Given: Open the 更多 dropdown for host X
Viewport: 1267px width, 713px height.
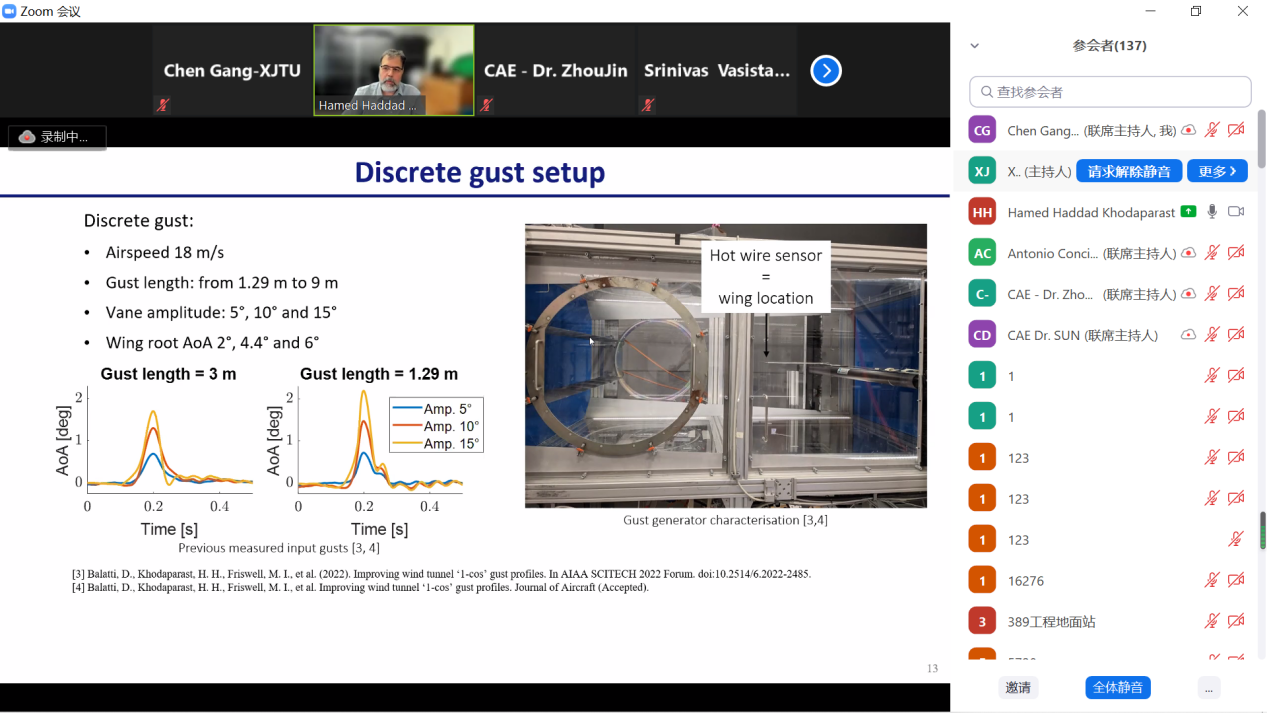Looking at the screenshot, I should 1217,171.
